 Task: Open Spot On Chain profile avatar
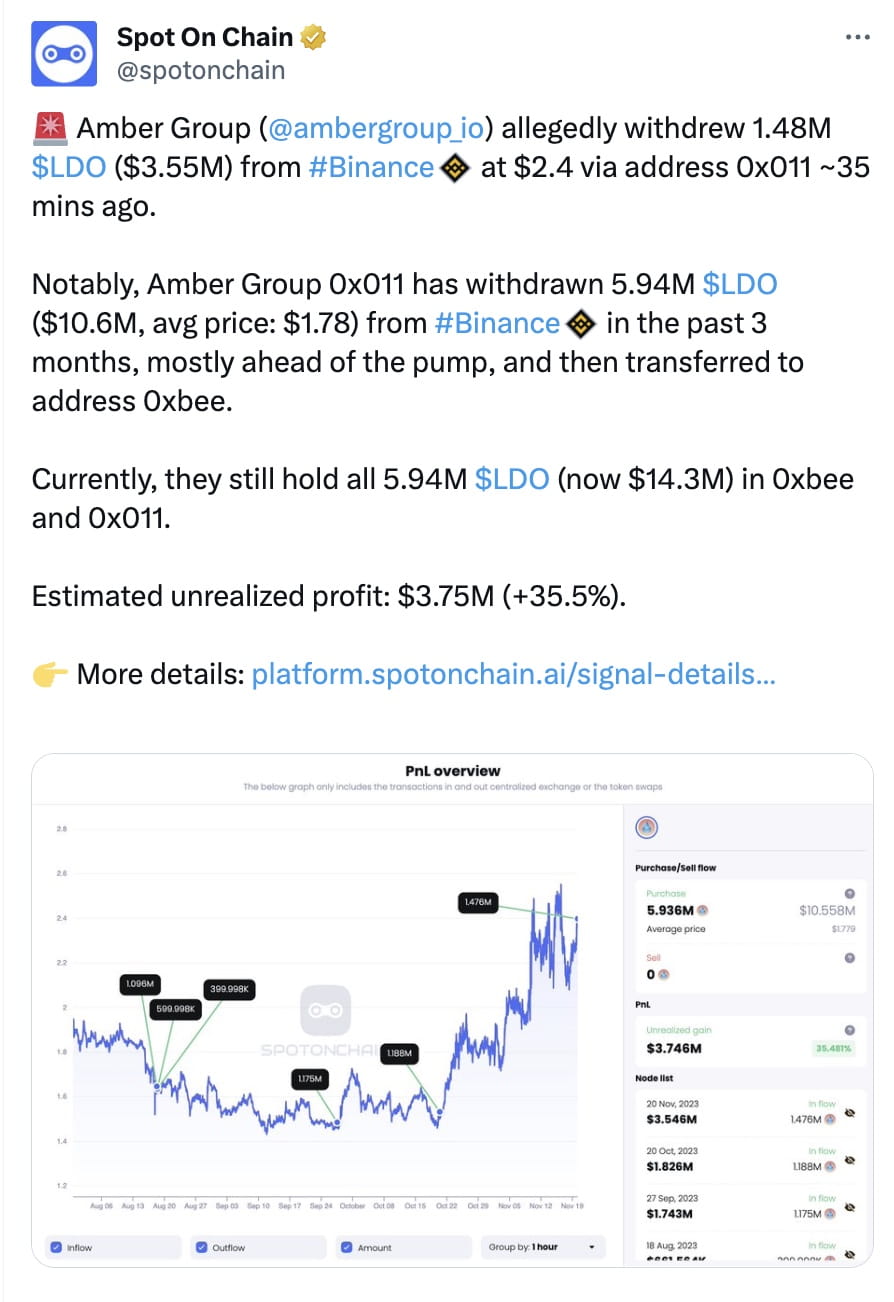[65, 53]
